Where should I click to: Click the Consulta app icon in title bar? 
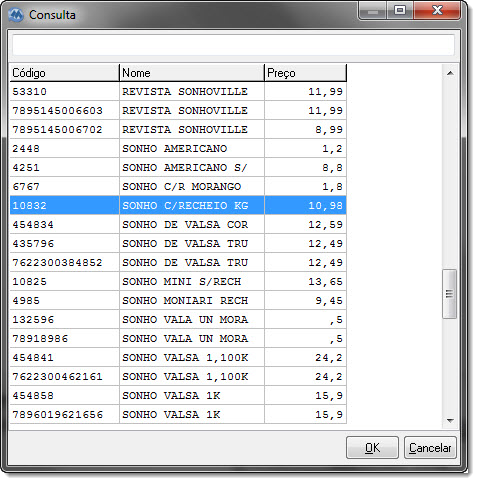[16, 15]
